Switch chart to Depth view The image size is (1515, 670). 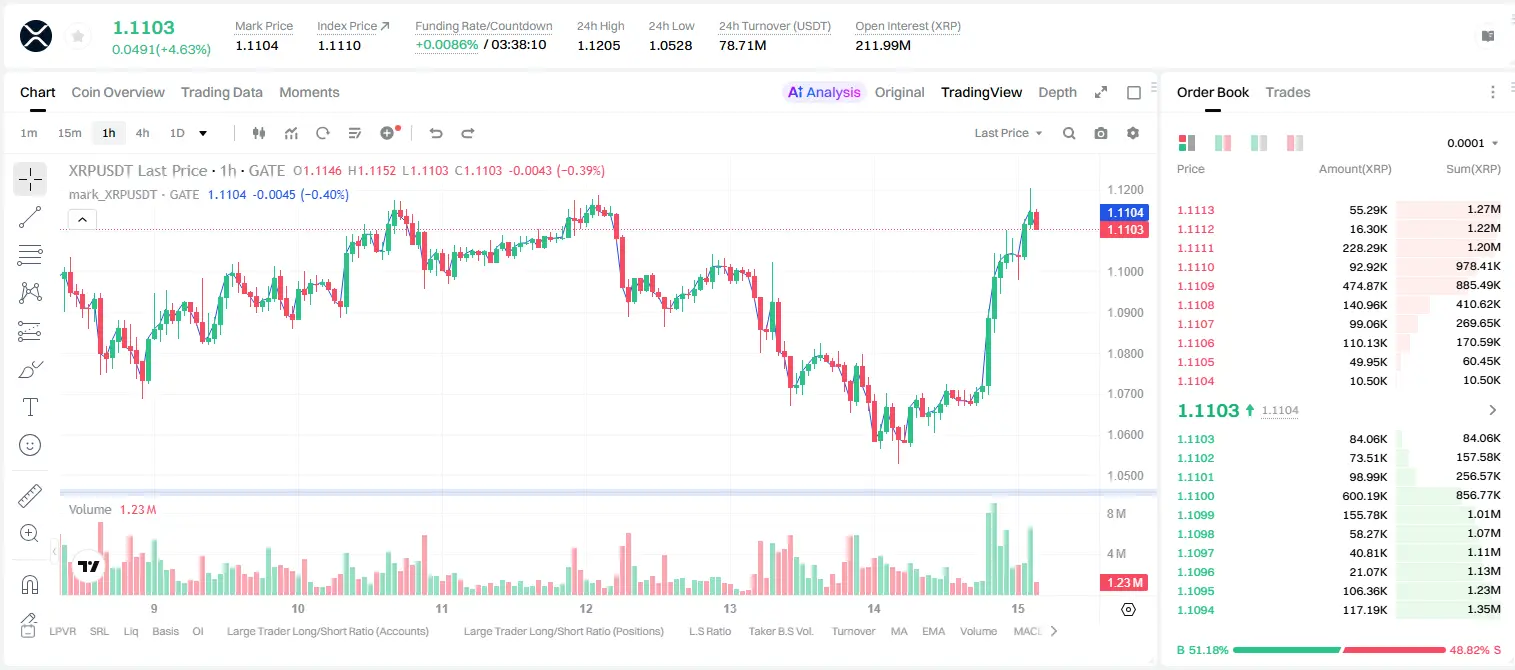(x=1057, y=92)
